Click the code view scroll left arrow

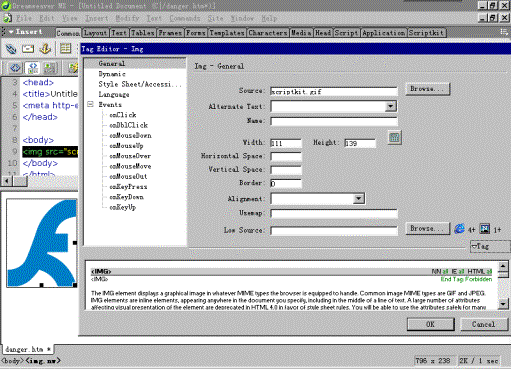click(x=7, y=181)
